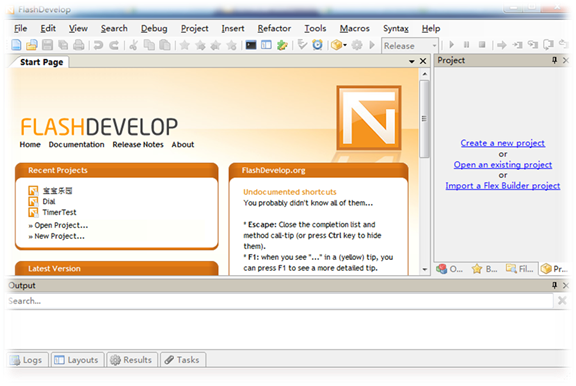Click the Open file folder icon
The image size is (576, 386).
[32, 45]
